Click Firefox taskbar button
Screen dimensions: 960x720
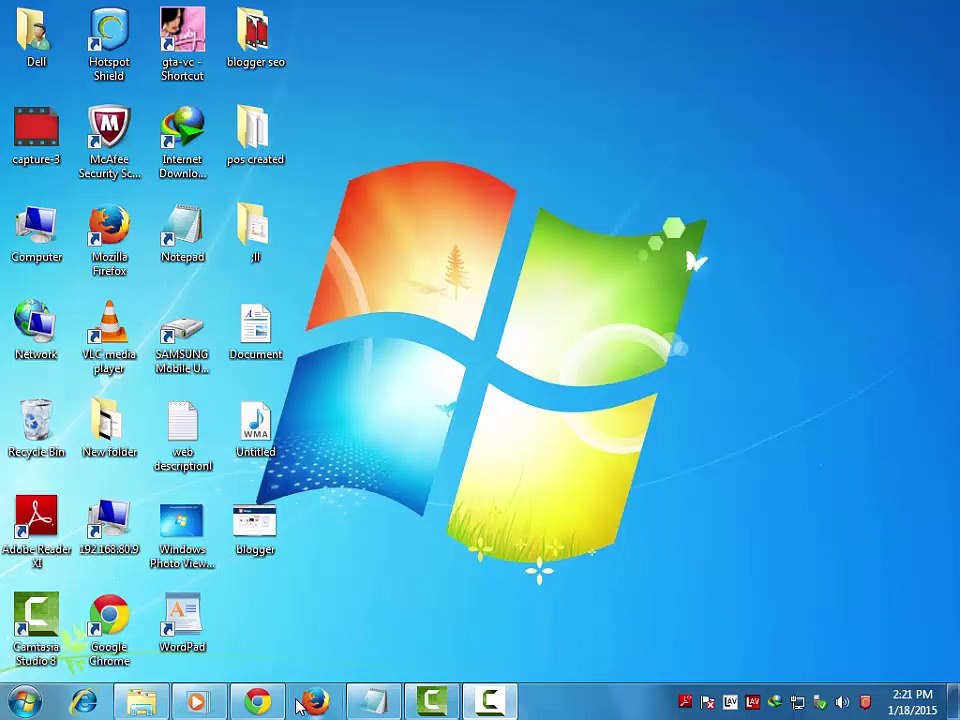coord(315,702)
